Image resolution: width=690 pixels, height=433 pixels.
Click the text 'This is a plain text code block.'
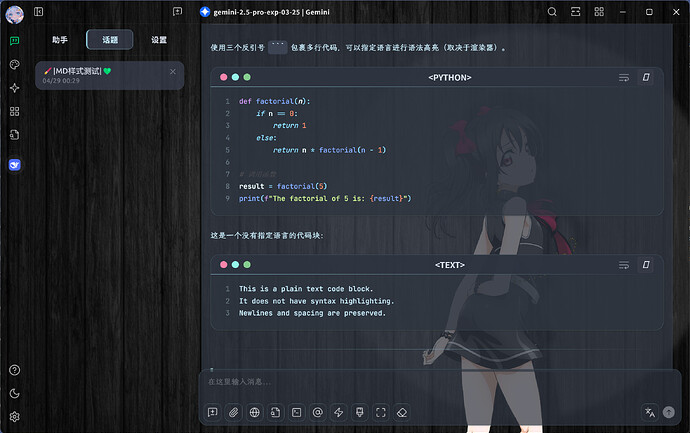tap(306, 289)
